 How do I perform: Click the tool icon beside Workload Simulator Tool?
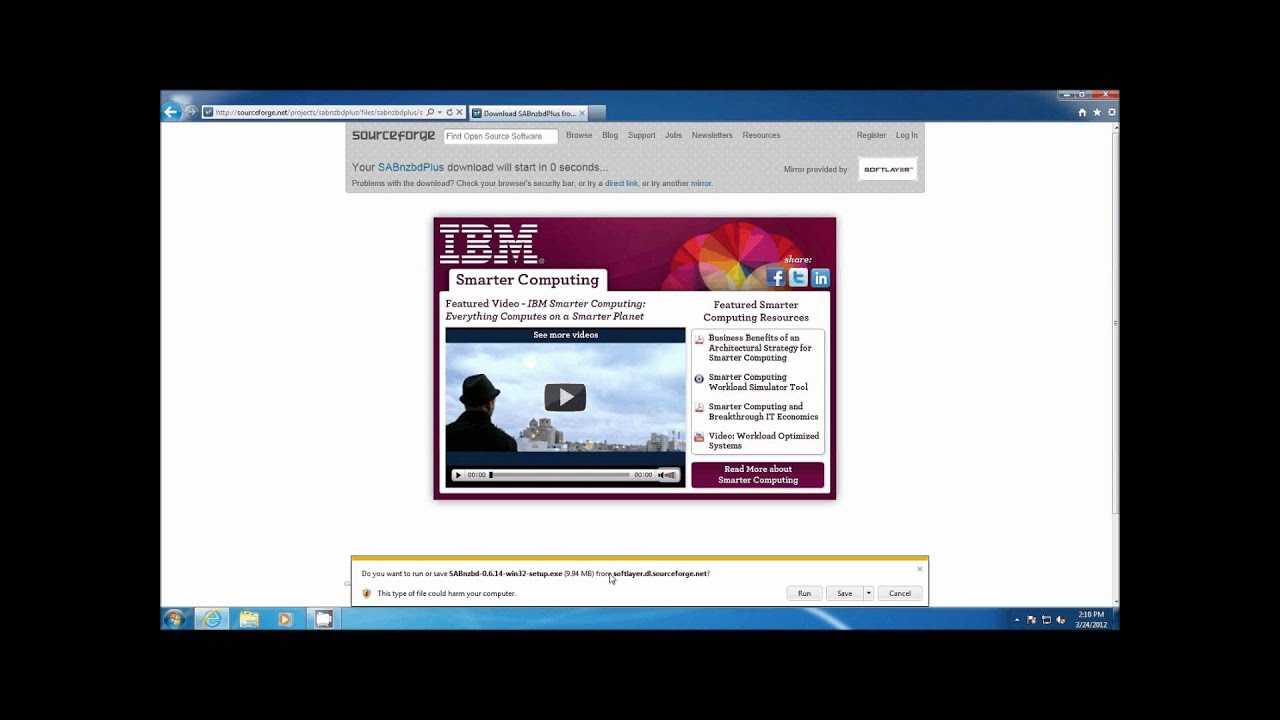699,379
